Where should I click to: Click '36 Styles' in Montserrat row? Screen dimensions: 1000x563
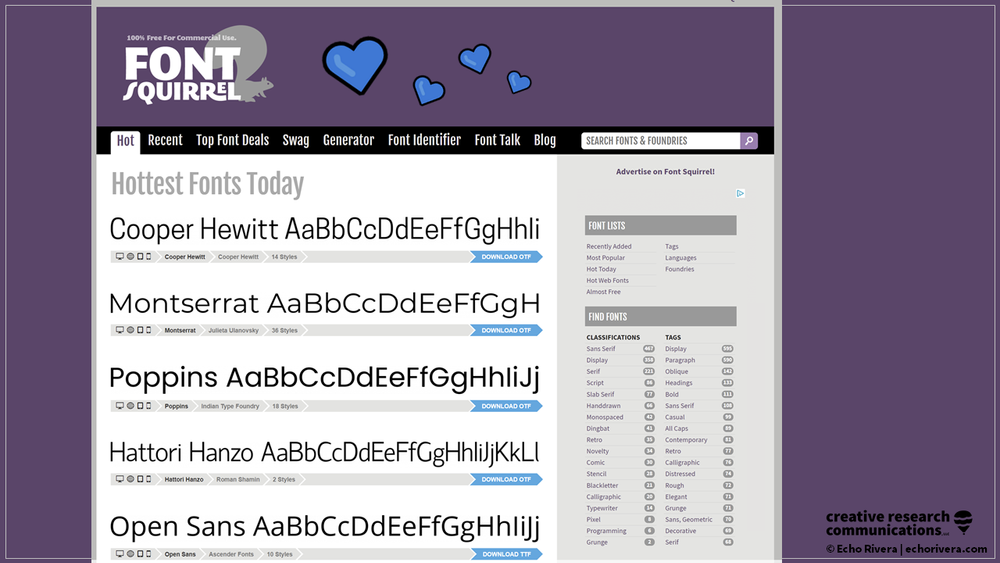pyautogui.click(x=284, y=330)
